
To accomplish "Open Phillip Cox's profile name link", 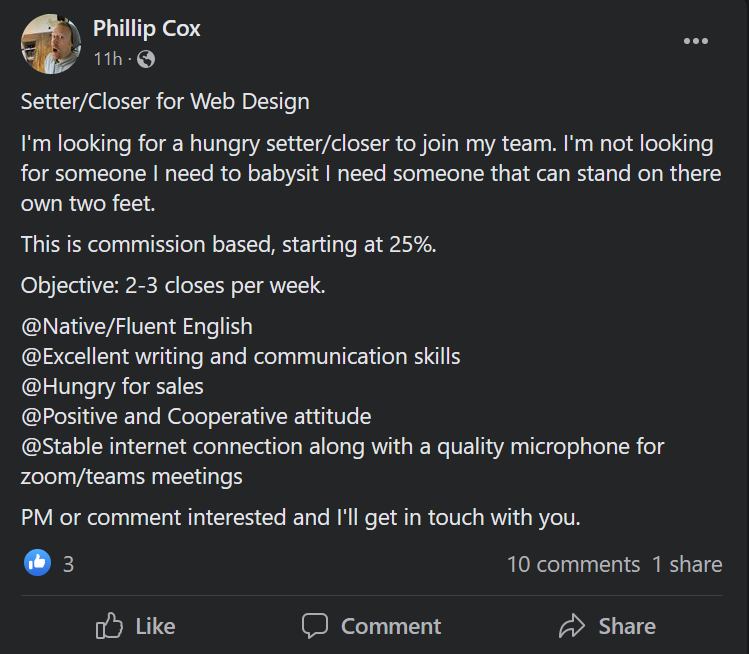I will 146,29.
